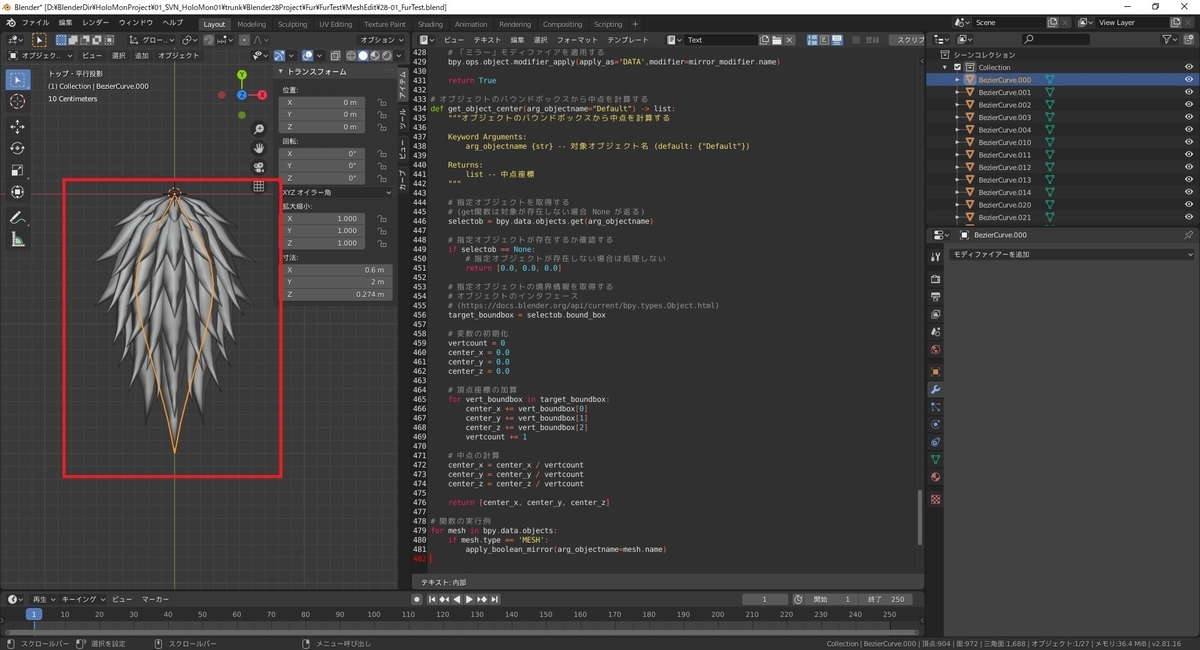Screen dimensions: 1200x650
Task: Click the Z dimension field showing 0.274 m
Action: (334, 295)
